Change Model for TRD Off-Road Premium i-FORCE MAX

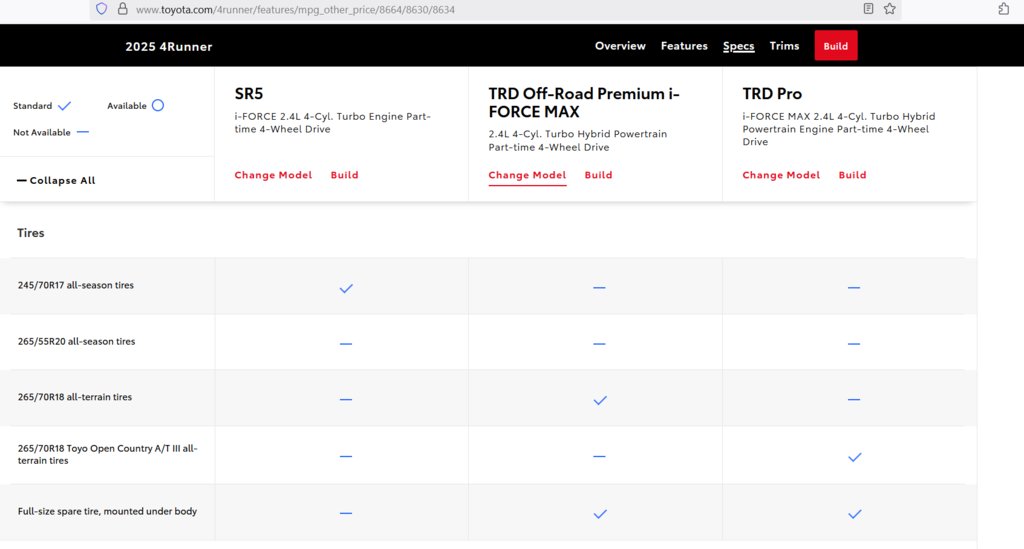click(x=527, y=175)
